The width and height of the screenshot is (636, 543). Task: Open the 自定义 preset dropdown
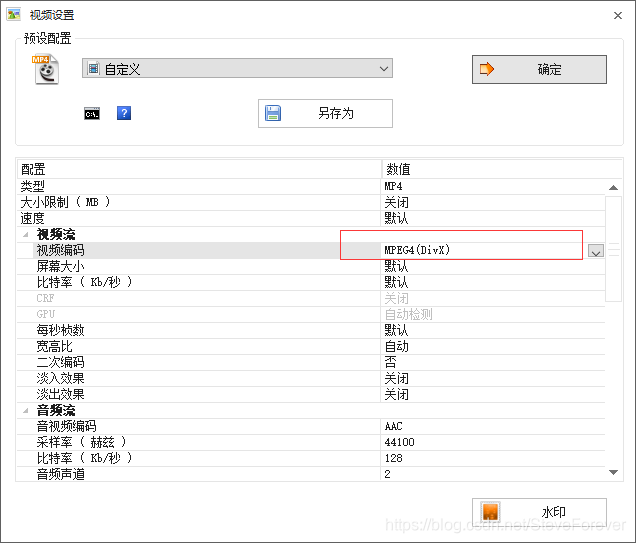(x=237, y=69)
